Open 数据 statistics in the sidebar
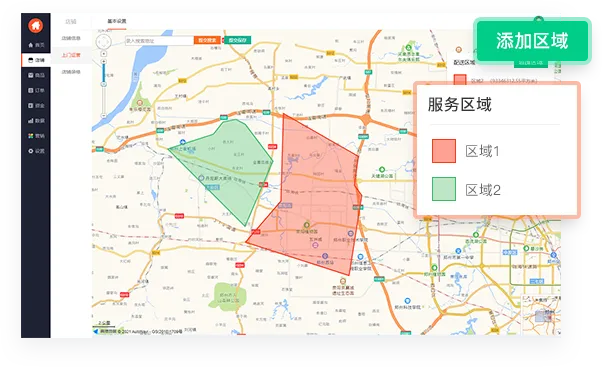This screenshot has width=602, height=367. click(x=36, y=121)
